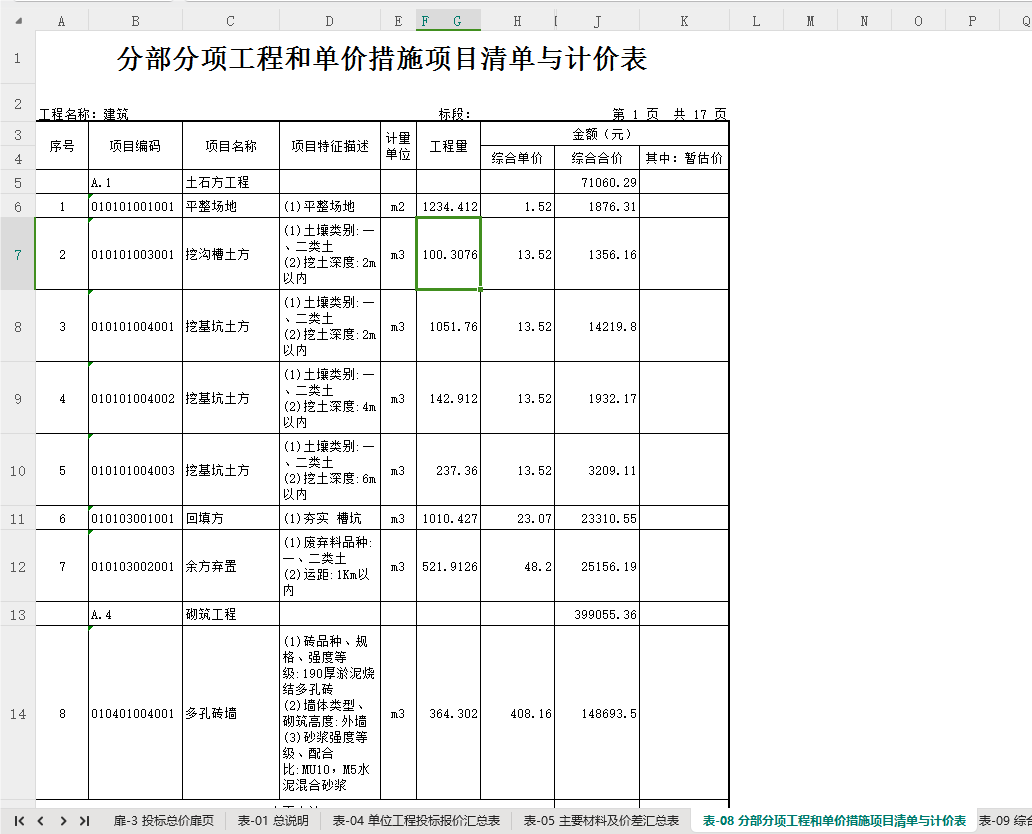Viewport: 1032px width, 834px height.
Task: Click the select-all corner triangle
Action: (18, 21)
